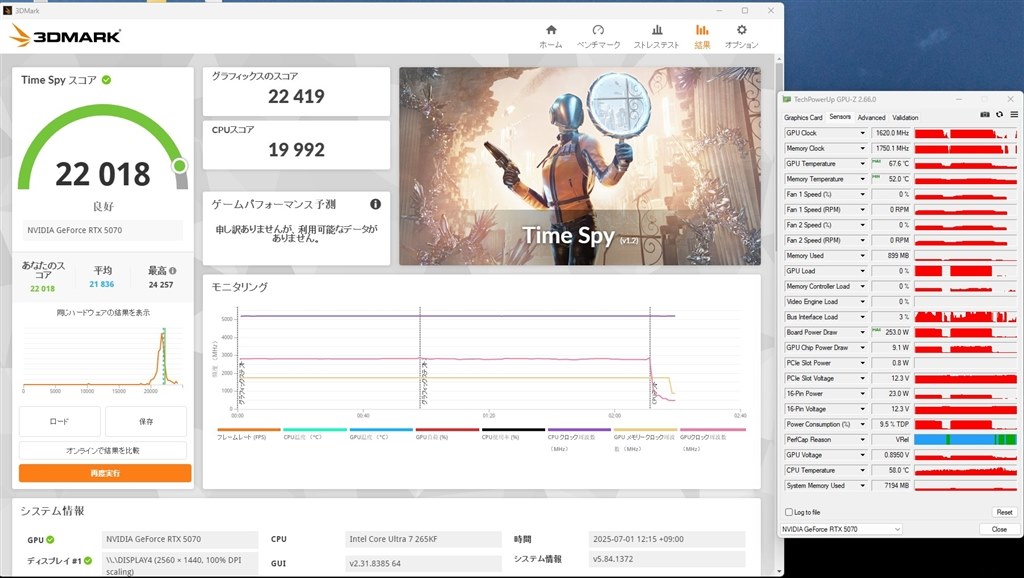This screenshot has width=1024, height=578.
Task: Open the ホーム (Home) nav icon
Action: 551,37
